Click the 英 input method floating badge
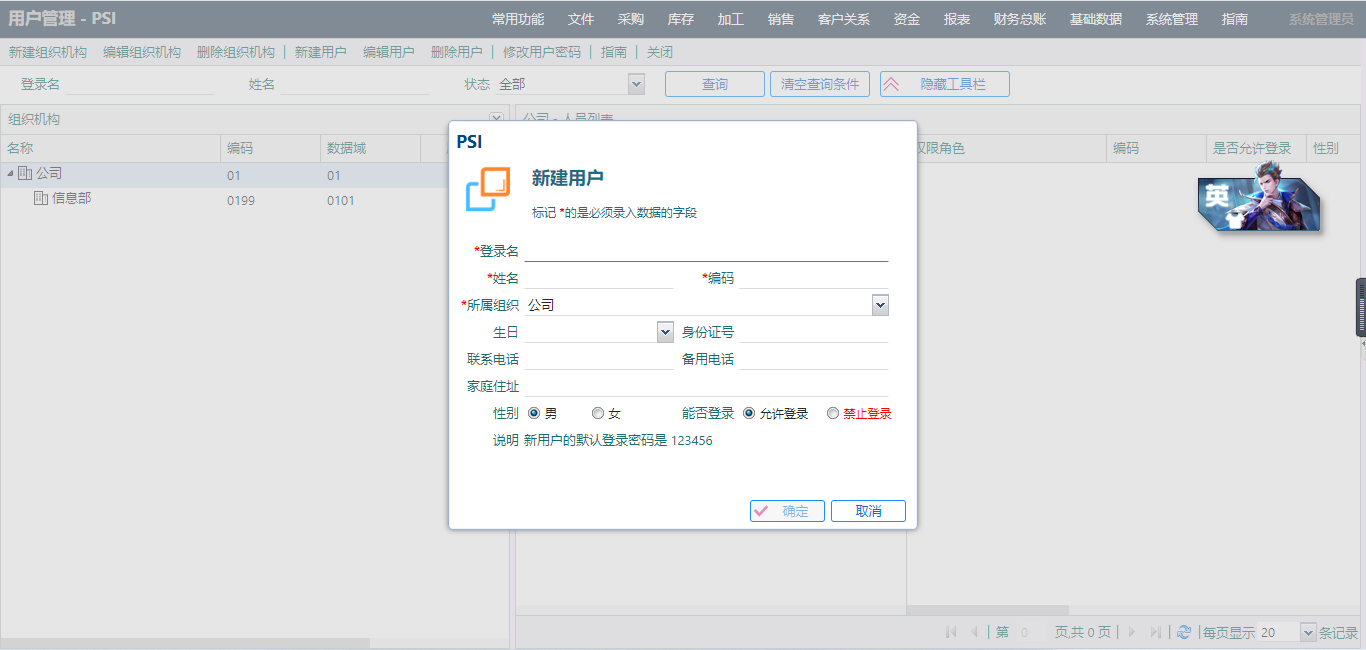Image resolution: width=1366 pixels, height=650 pixels. (1259, 196)
